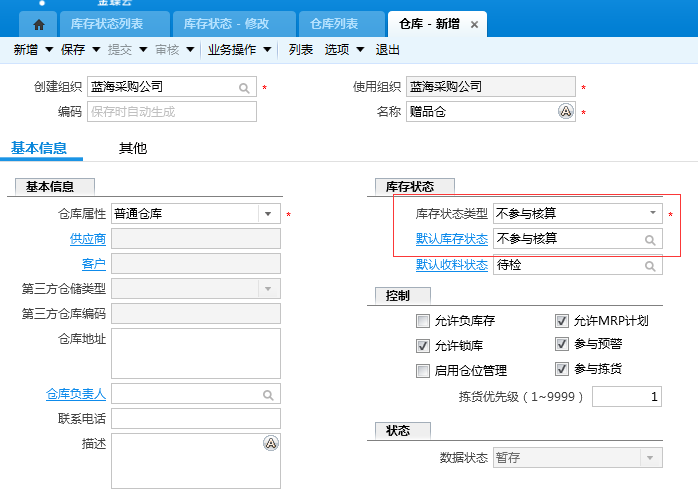Uncheck the 允许MRP计划 checkbox

coord(561,321)
